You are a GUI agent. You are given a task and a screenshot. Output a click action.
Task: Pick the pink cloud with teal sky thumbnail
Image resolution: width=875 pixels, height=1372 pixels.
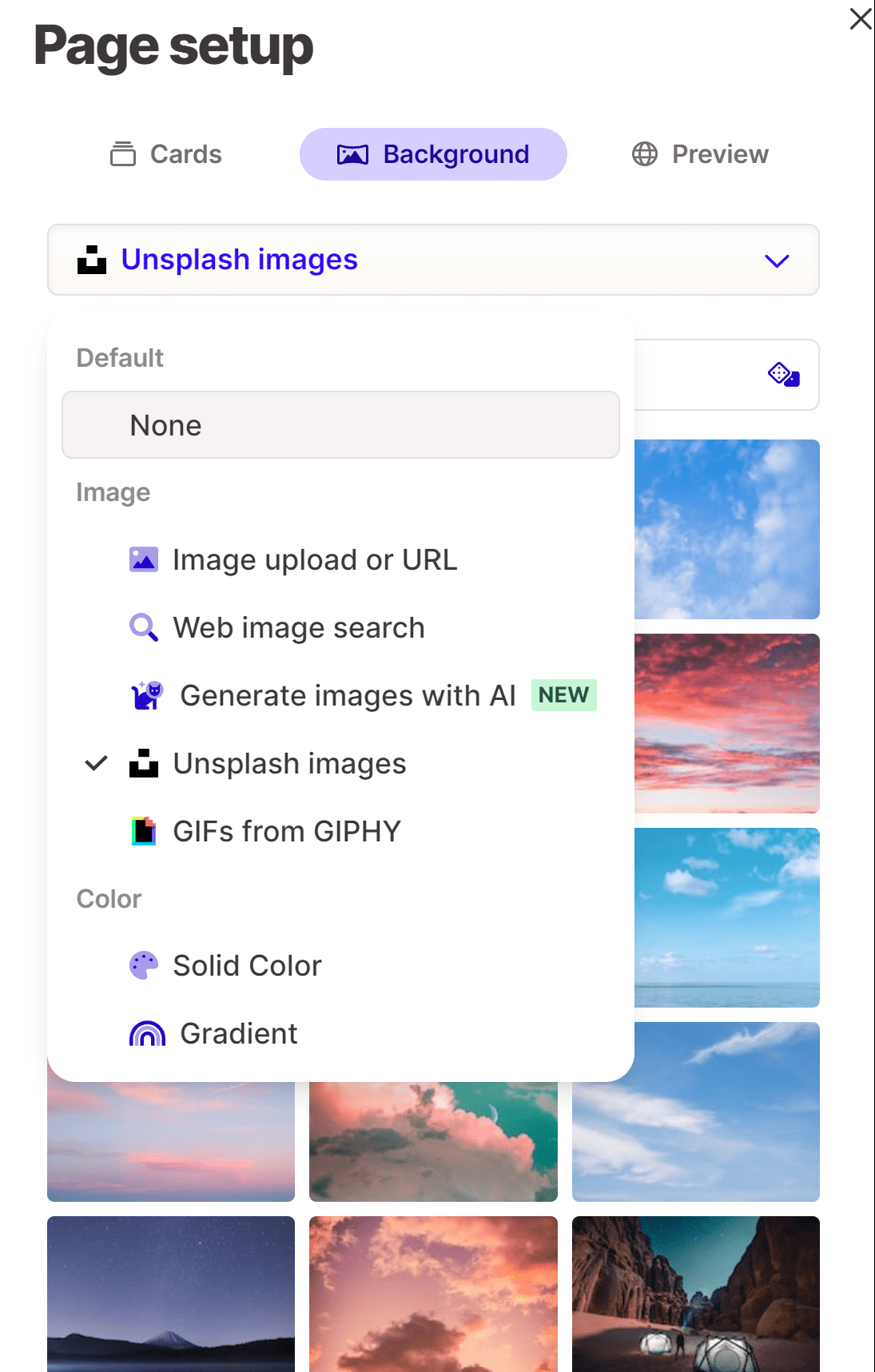click(x=433, y=1141)
